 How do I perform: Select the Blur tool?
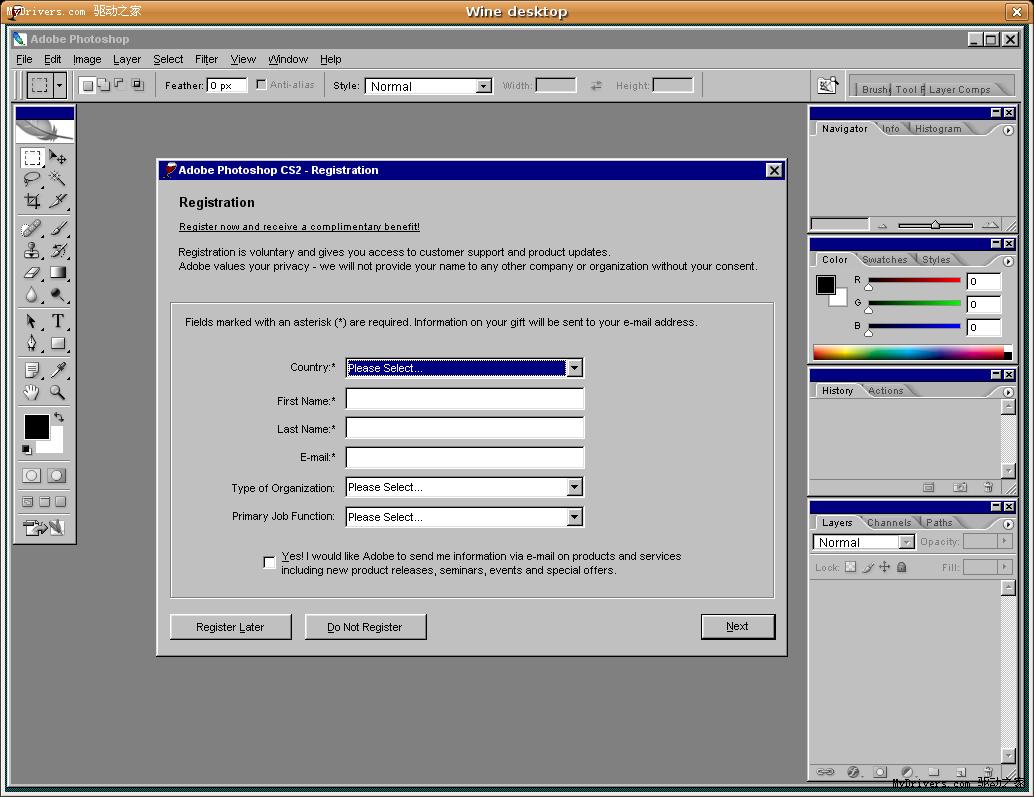(32, 294)
